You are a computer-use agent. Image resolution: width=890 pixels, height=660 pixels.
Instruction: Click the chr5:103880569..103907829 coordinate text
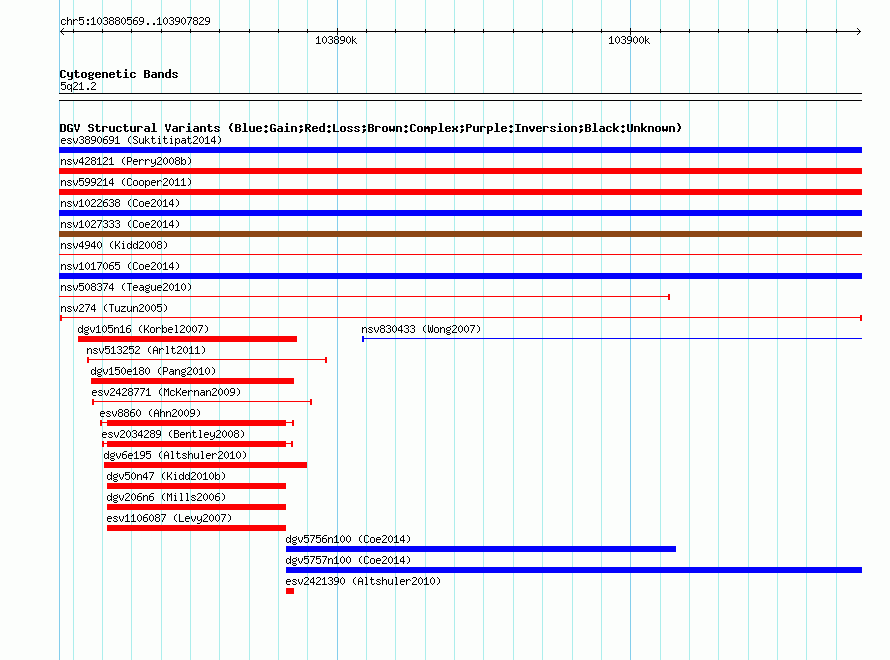tap(135, 21)
